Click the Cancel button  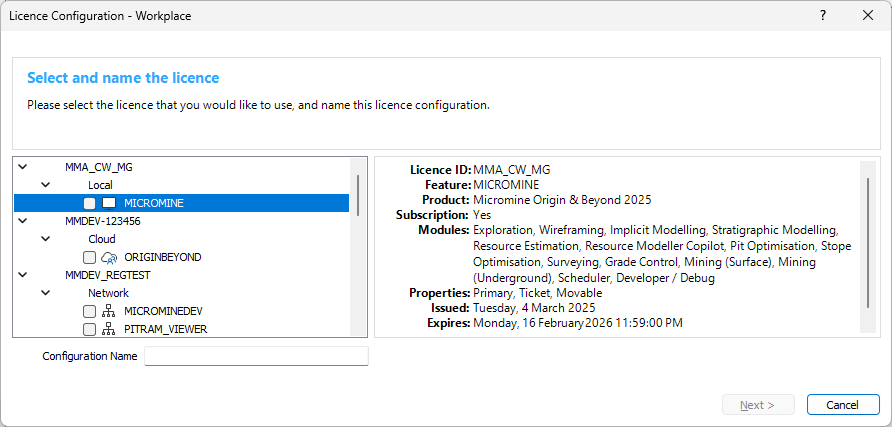[x=843, y=405]
